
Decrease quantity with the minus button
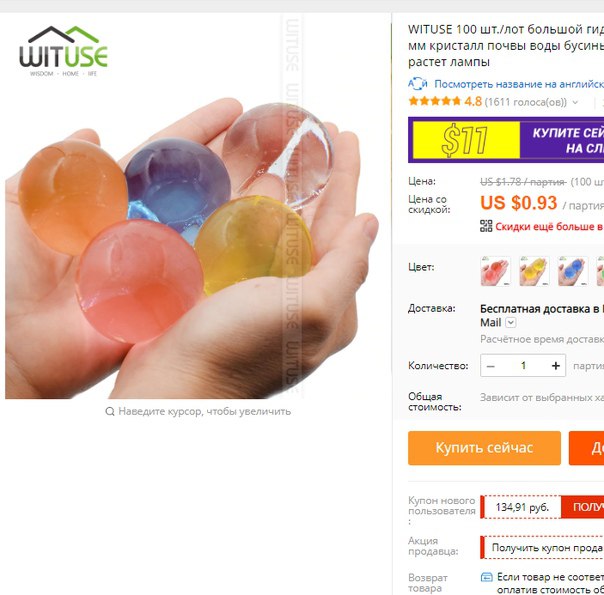click(490, 365)
